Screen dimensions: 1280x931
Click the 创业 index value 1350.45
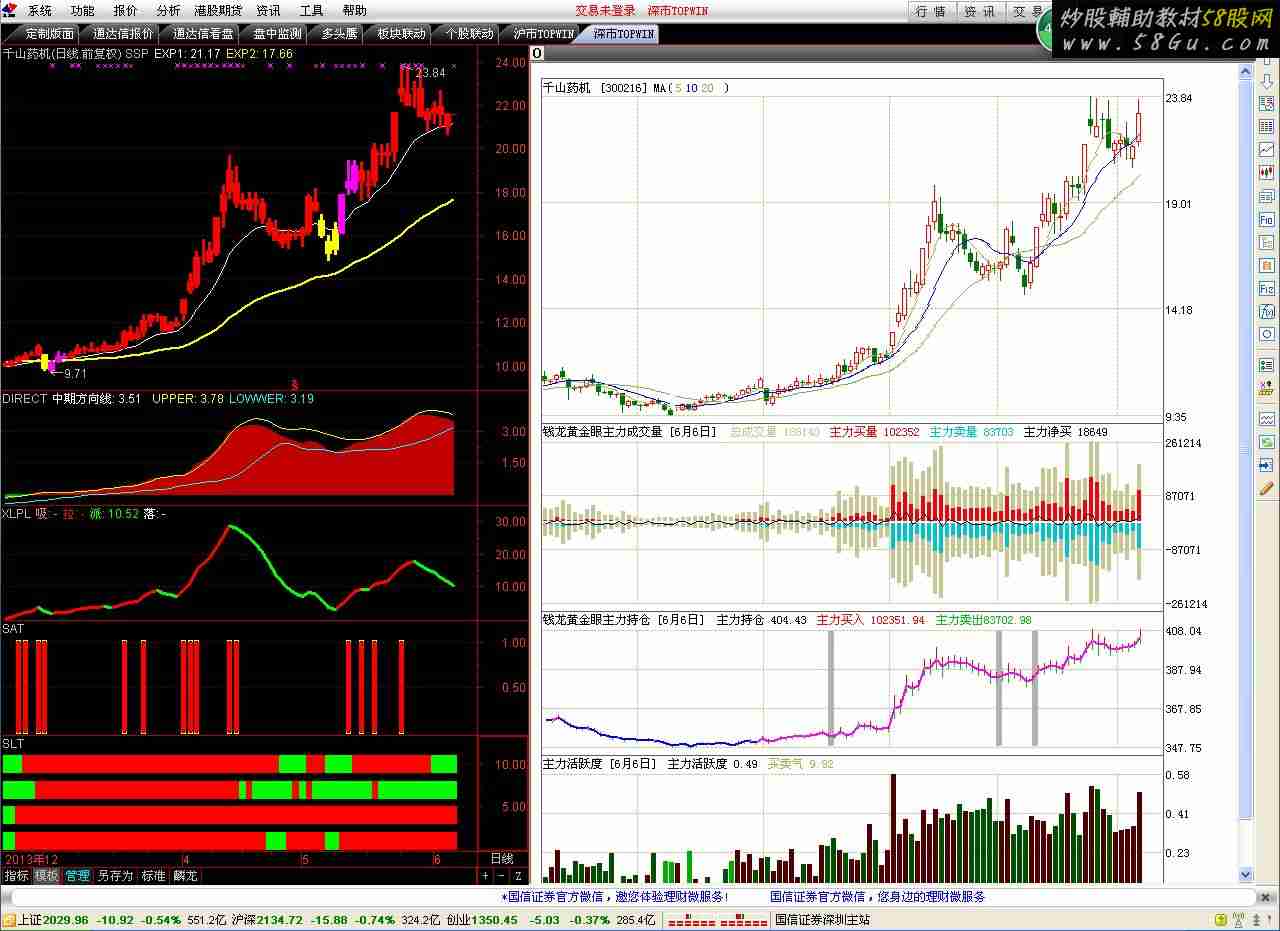tap(496, 920)
